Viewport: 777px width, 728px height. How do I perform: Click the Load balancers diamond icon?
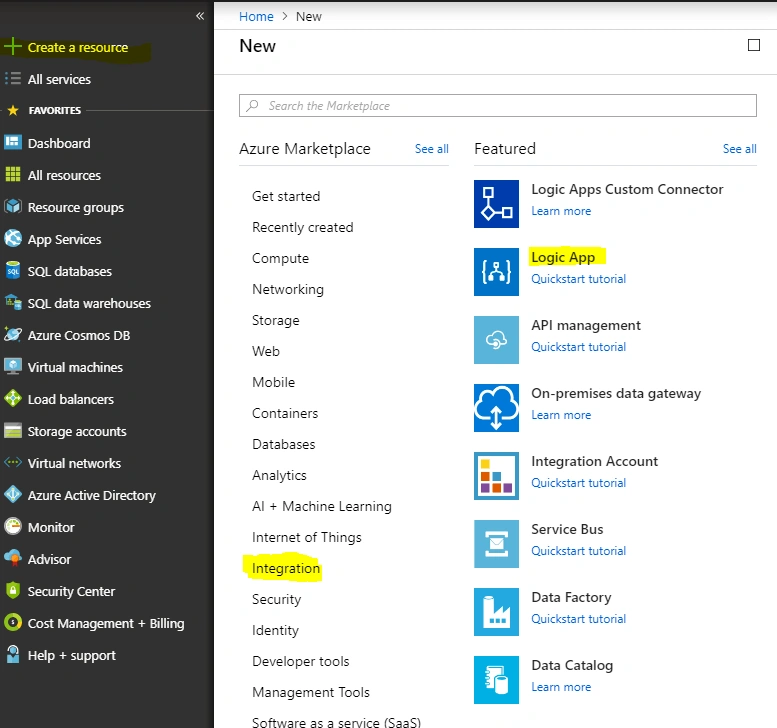[13, 398]
